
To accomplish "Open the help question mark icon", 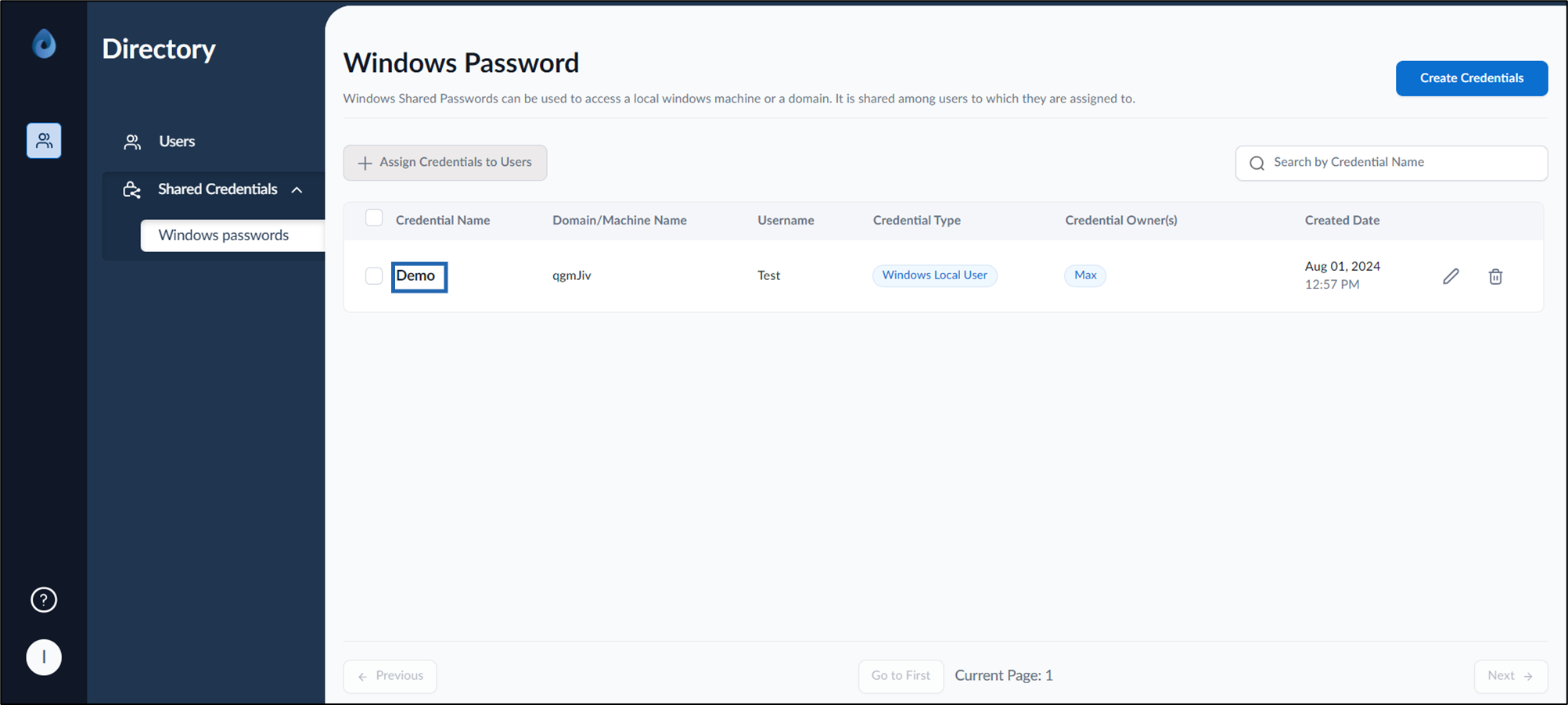I will 44,600.
